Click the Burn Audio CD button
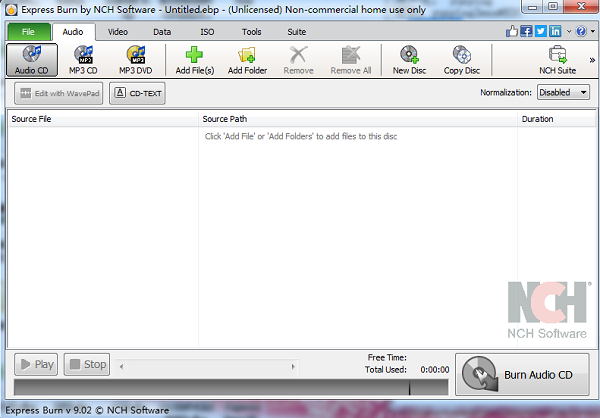600x418 pixels. click(522, 374)
